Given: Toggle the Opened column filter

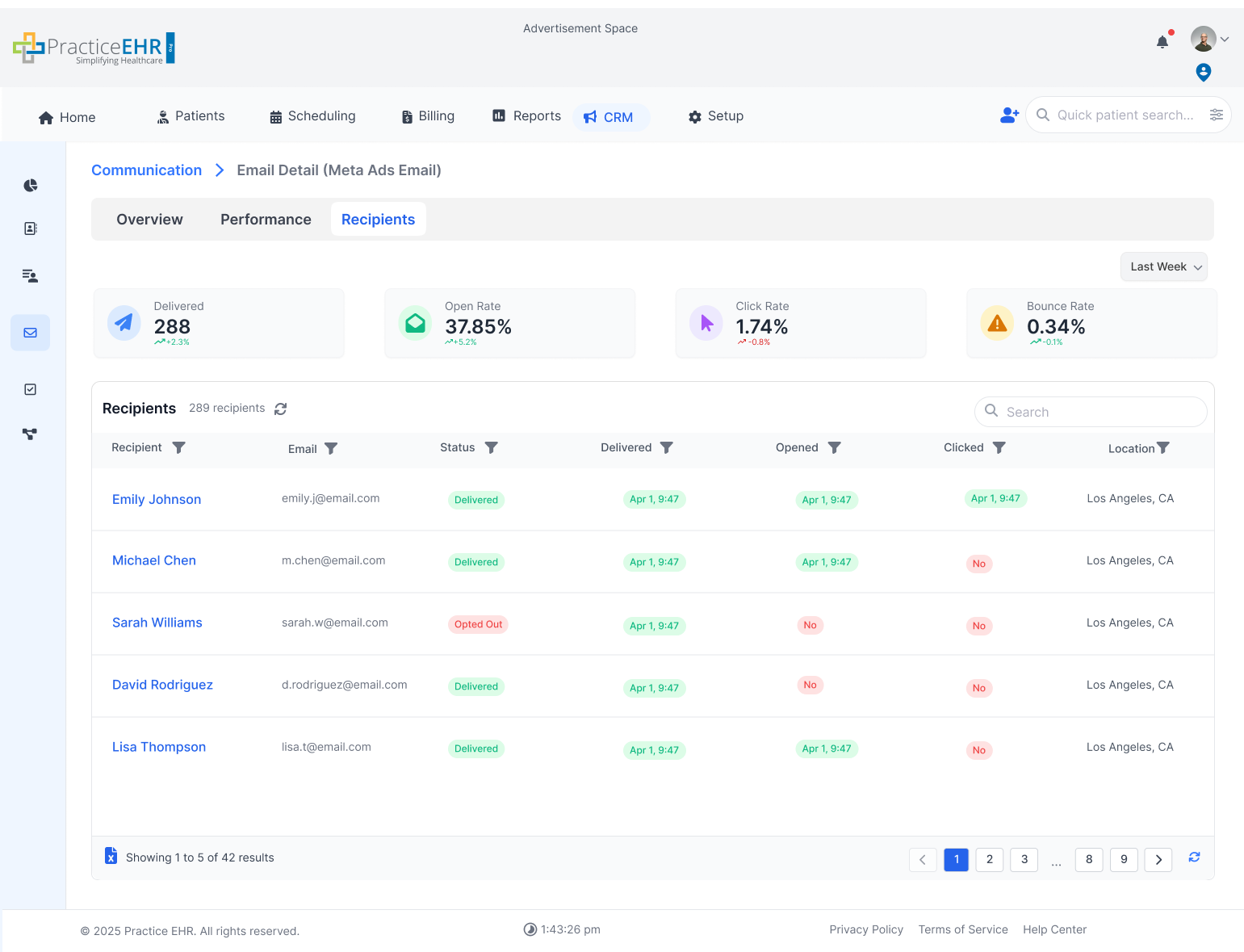Looking at the screenshot, I should pos(834,447).
